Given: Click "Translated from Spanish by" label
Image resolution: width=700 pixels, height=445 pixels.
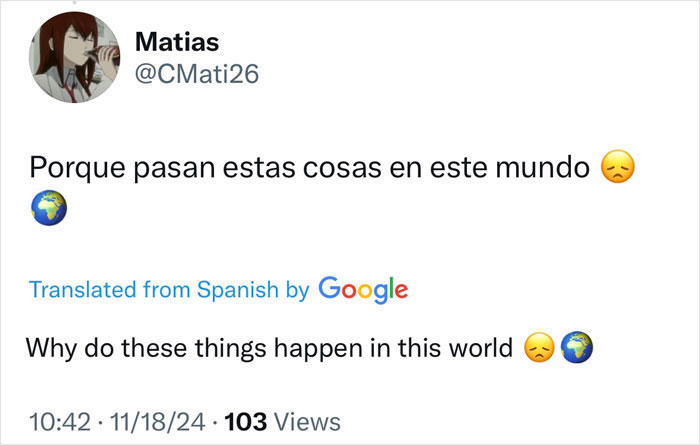Looking at the screenshot, I should click(169, 290).
